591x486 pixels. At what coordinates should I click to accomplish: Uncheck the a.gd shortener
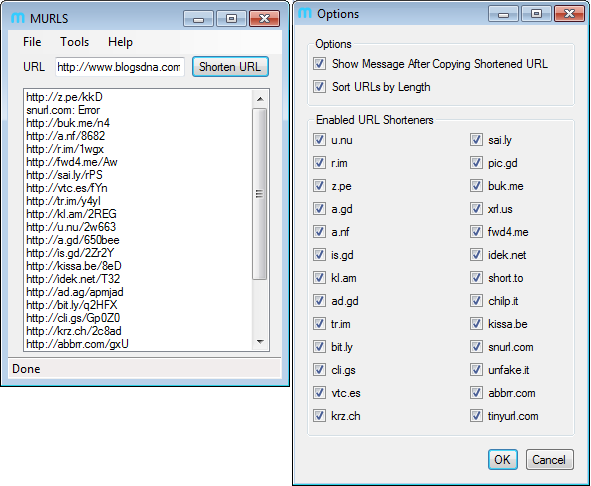tap(319, 209)
